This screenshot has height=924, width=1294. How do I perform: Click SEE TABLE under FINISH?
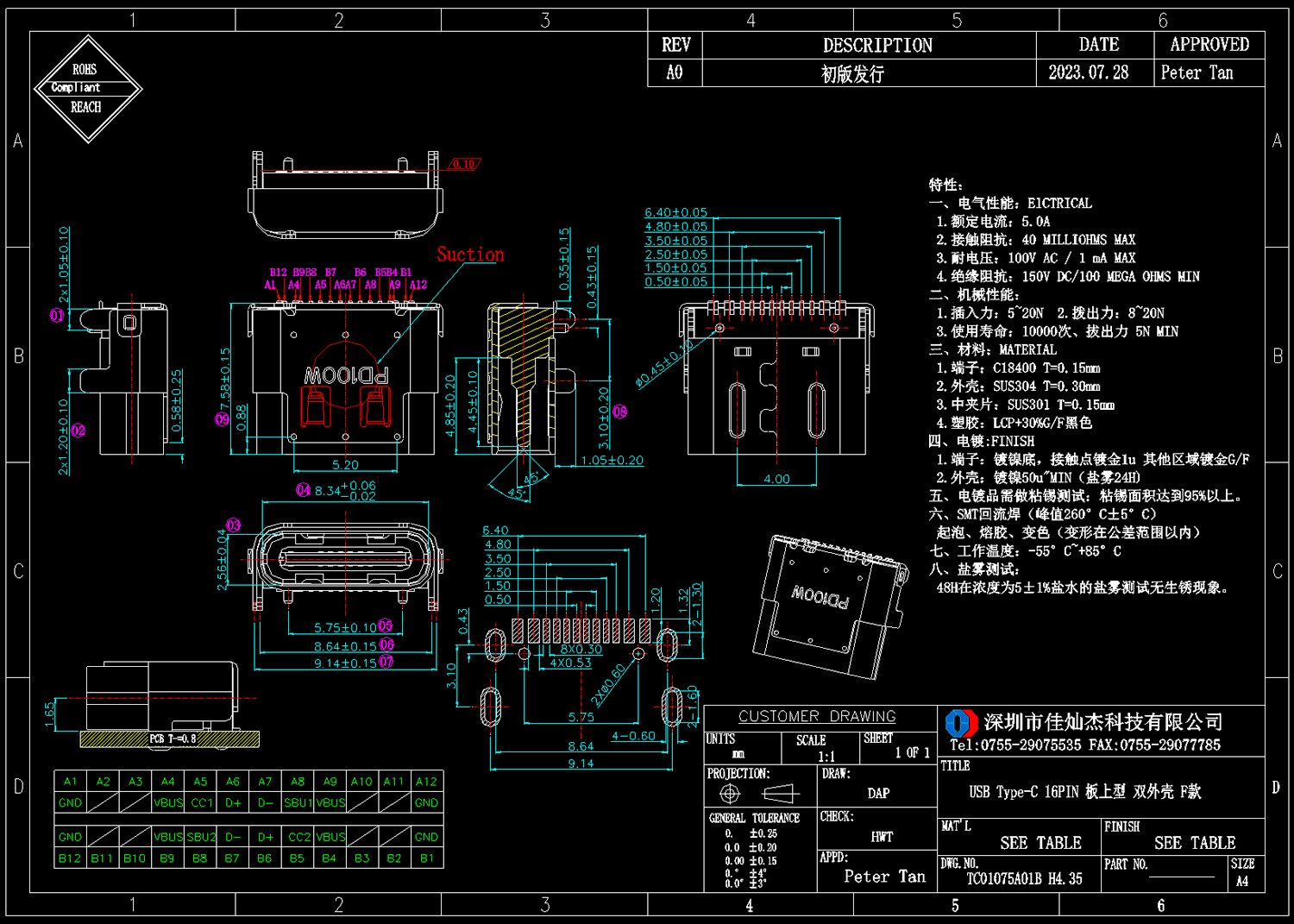pyautogui.click(x=1195, y=843)
